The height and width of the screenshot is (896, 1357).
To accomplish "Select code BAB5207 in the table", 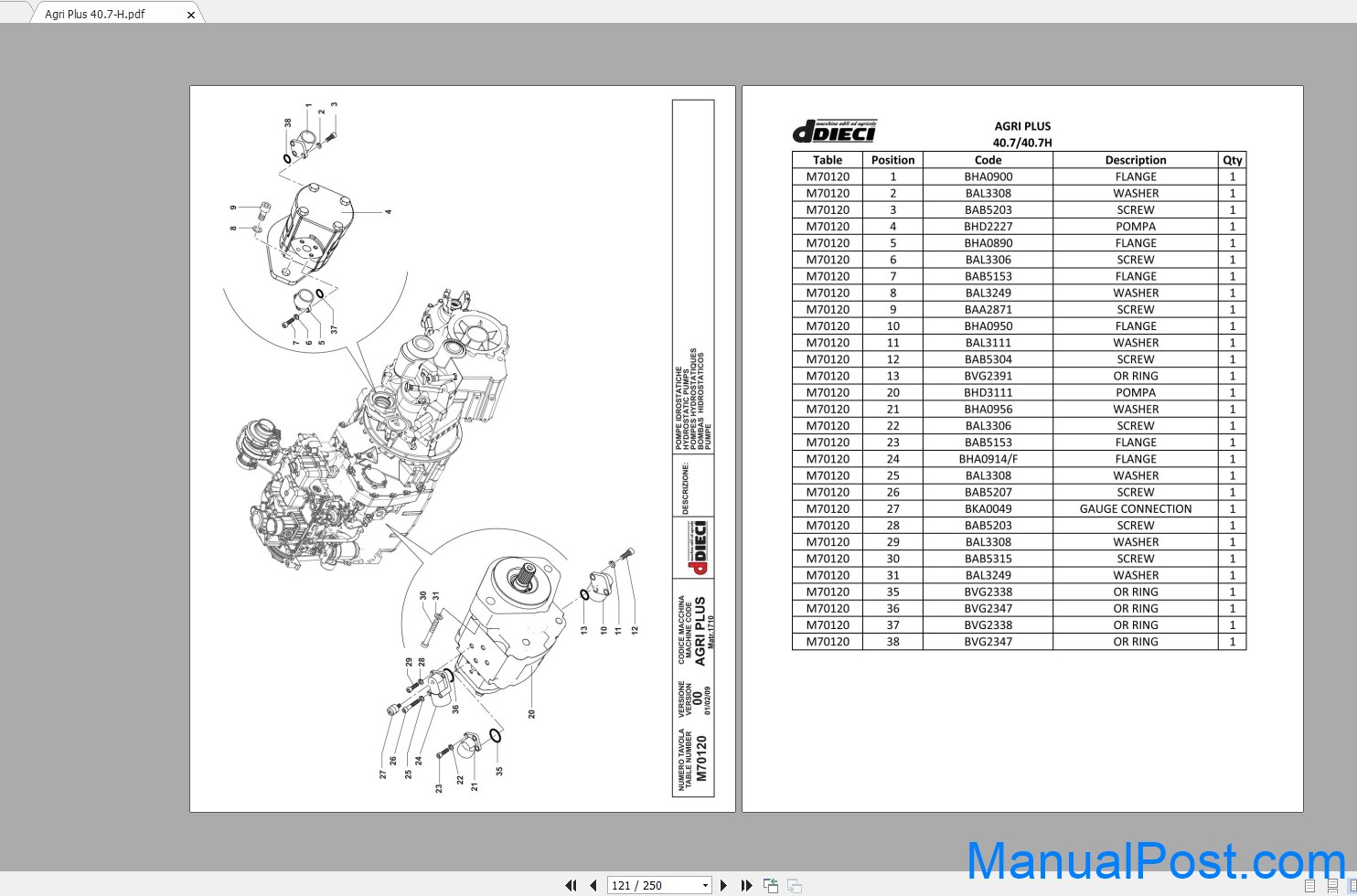I will coord(988,492).
